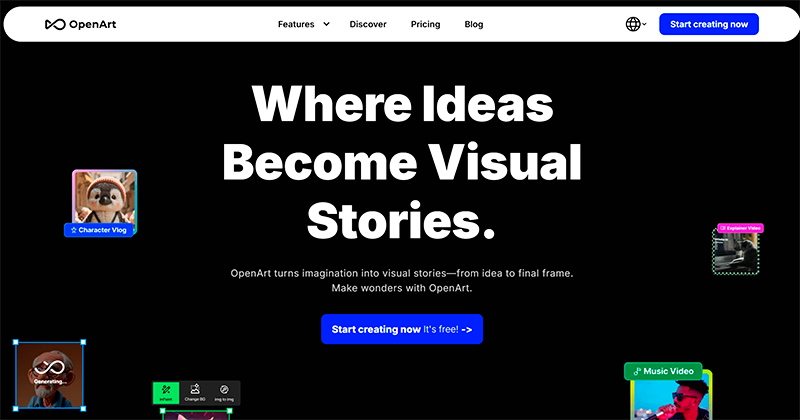Viewport: 800px width, 420px height.
Task: Visit the Blog from navigation
Action: (x=474, y=24)
